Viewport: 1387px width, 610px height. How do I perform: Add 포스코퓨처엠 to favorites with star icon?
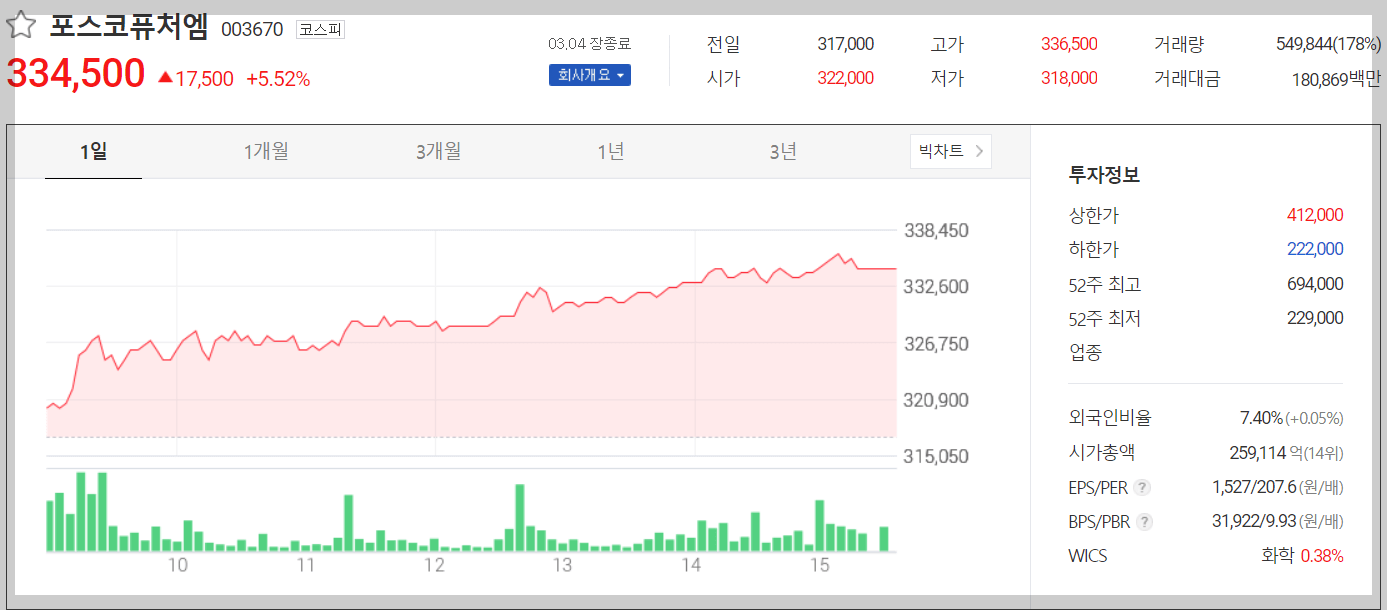[21, 27]
